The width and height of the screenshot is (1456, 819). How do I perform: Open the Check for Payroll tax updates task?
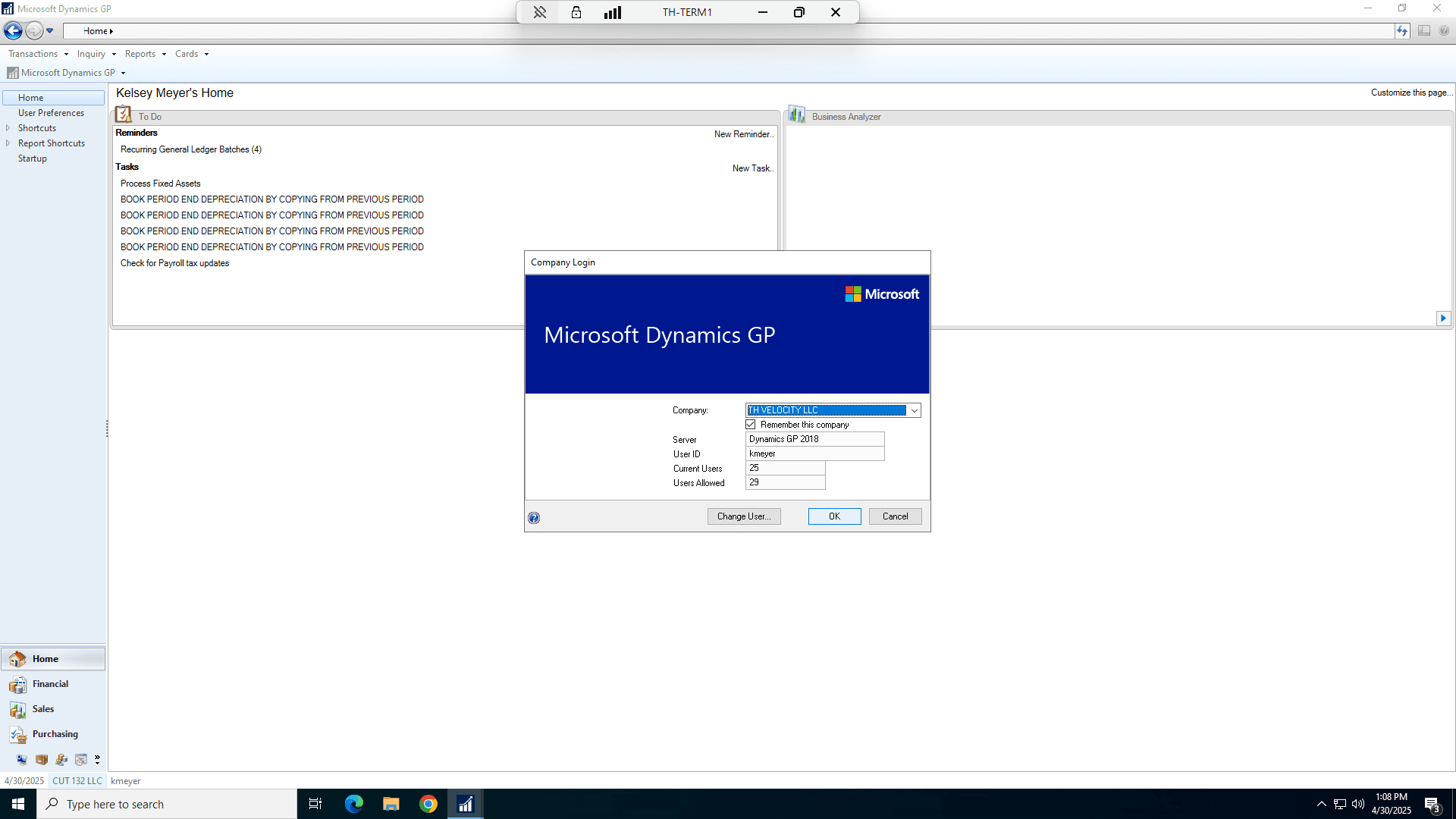pos(174,263)
